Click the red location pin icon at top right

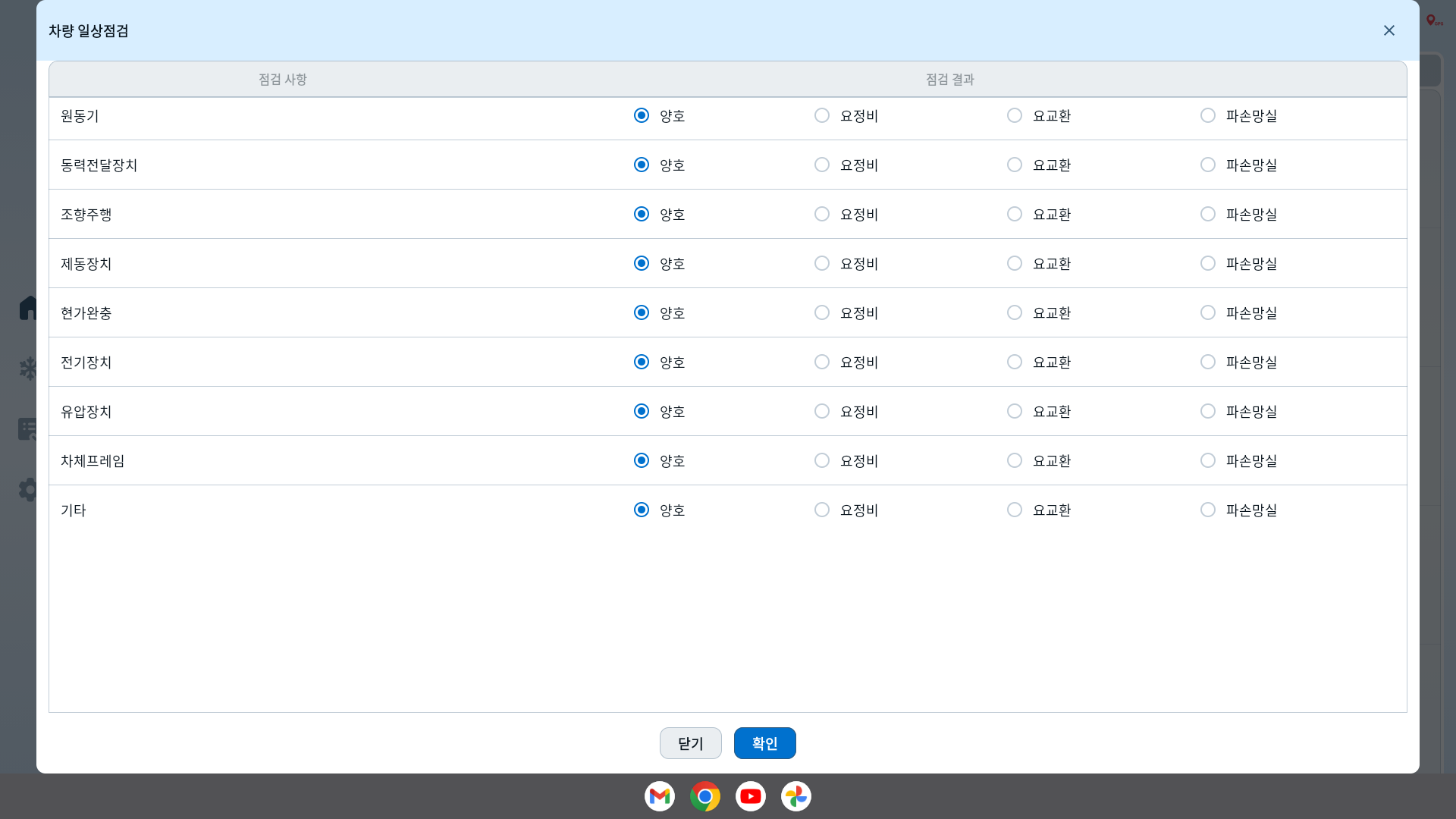pos(1431,20)
